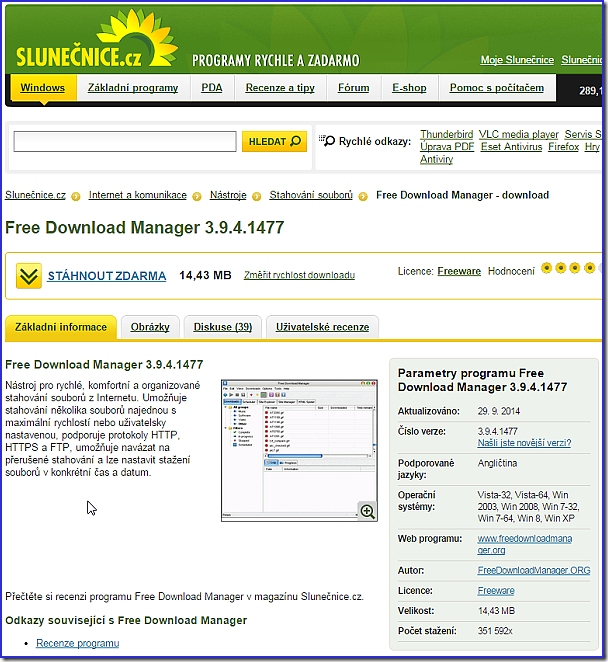The height and width of the screenshot is (662, 608).
Task: Open Recenze a tipy section
Action: (x=280, y=88)
